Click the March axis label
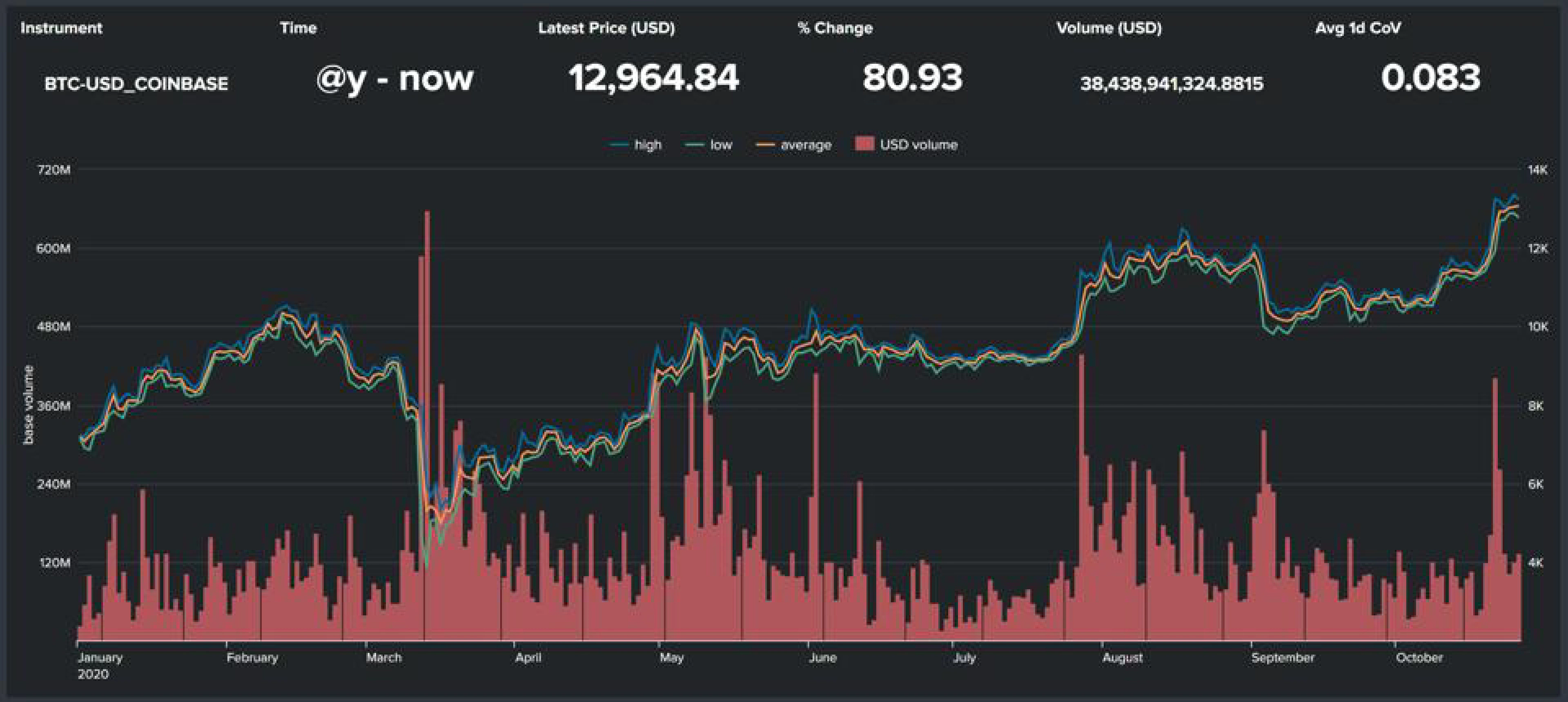 (x=383, y=657)
